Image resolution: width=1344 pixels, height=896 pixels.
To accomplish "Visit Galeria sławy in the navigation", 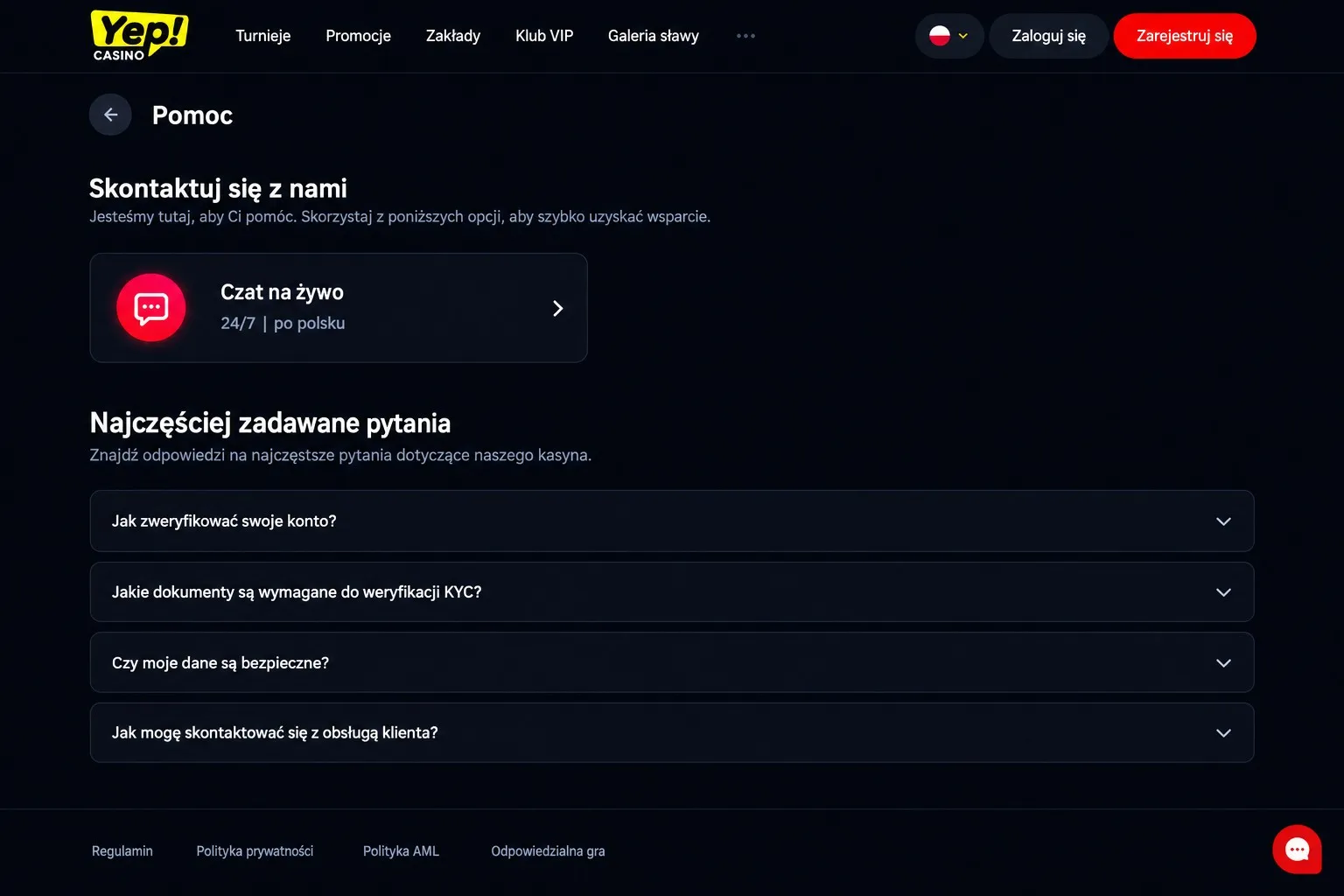I will pyautogui.click(x=654, y=36).
